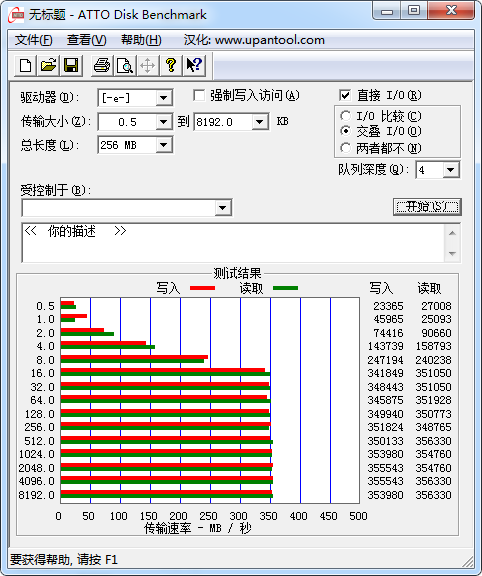
Task: Click the ATTO app icon in title bar
Action: (x=16, y=15)
